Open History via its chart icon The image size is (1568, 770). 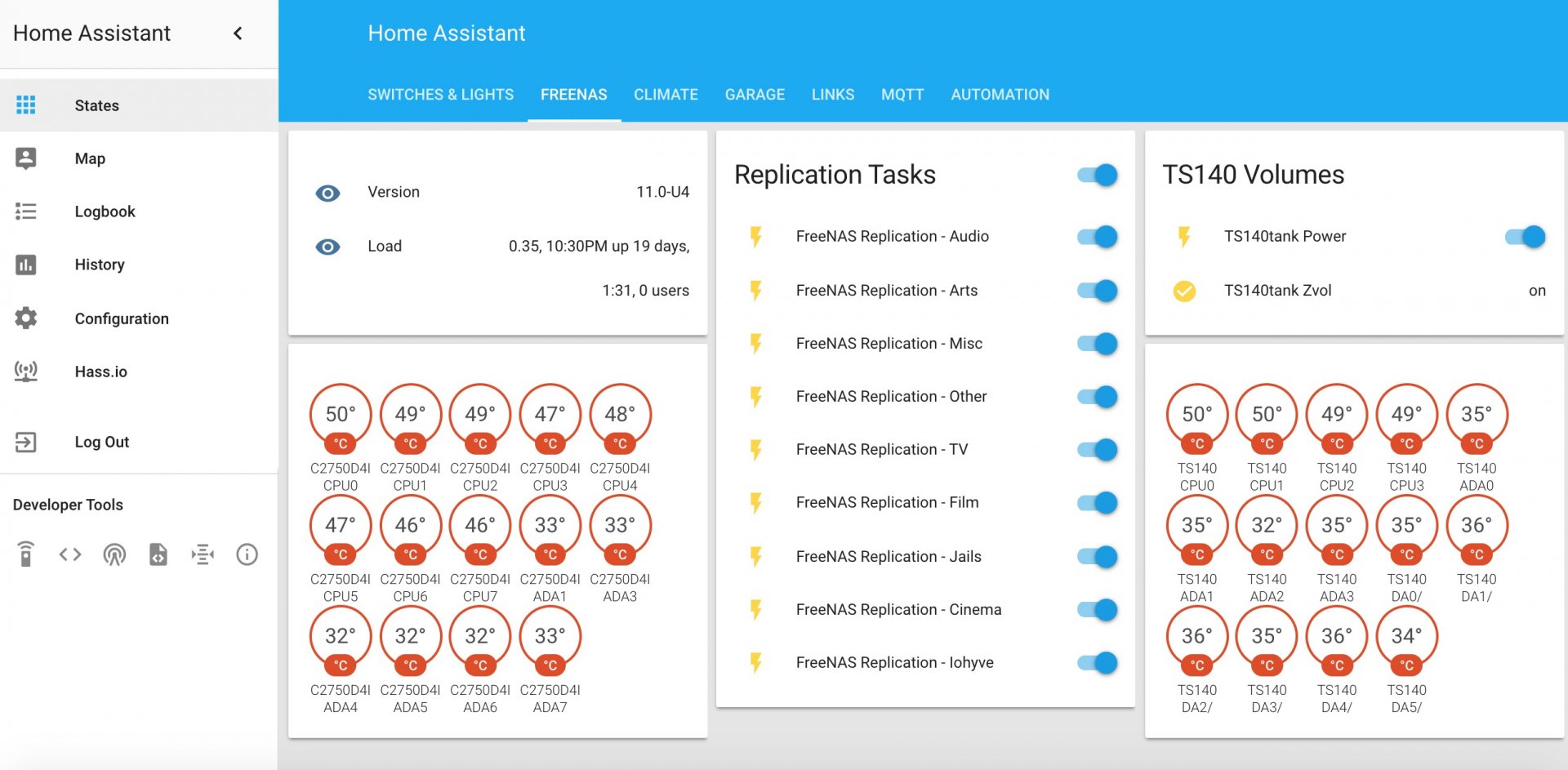[26, 265]
